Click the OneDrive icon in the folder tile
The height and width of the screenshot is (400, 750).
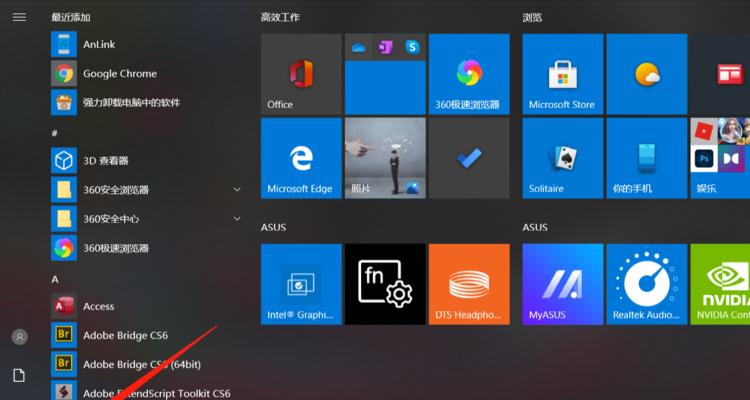click(x=358, y=47)
